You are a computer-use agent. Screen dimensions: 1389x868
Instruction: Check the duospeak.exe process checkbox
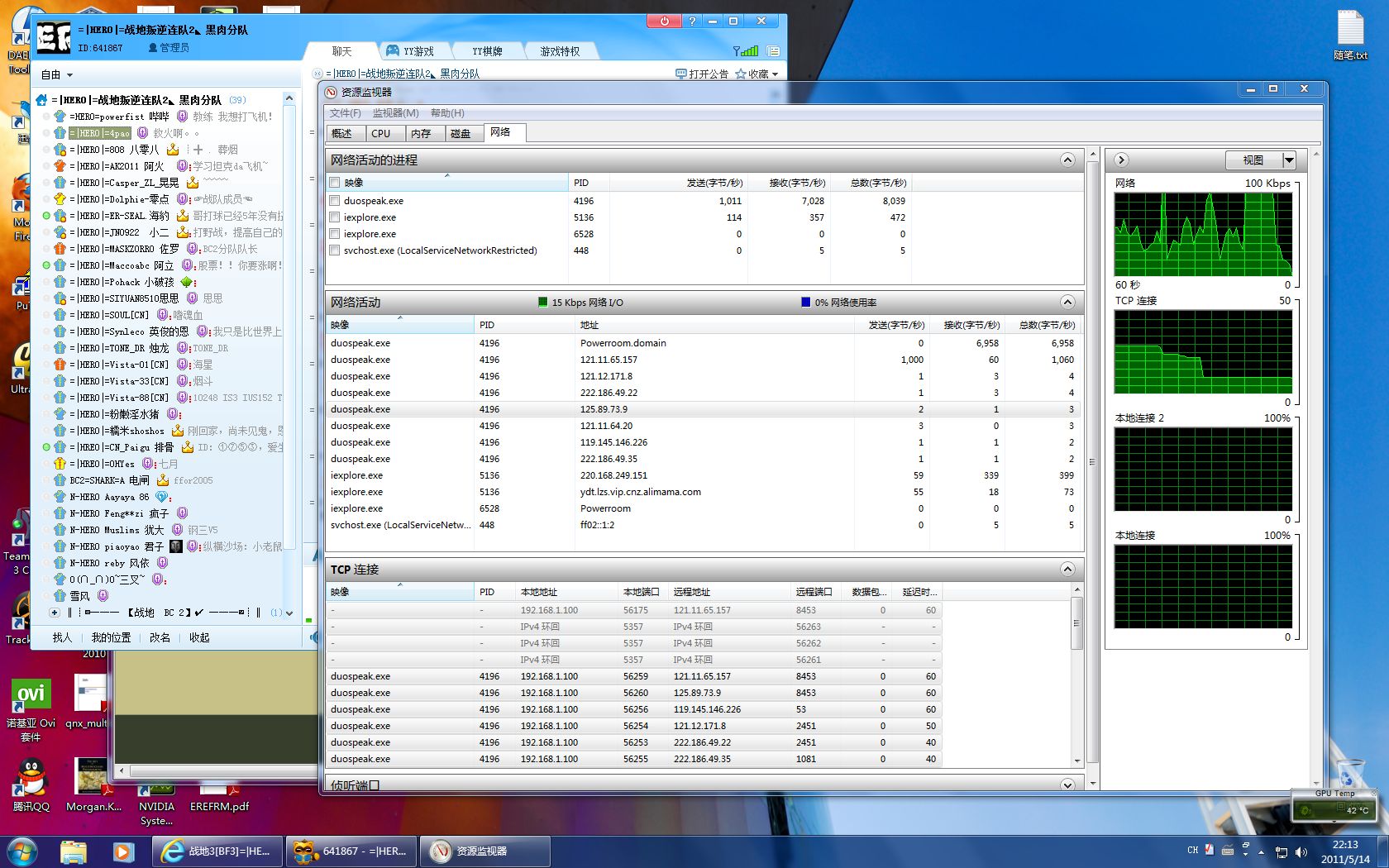(335, 201)
